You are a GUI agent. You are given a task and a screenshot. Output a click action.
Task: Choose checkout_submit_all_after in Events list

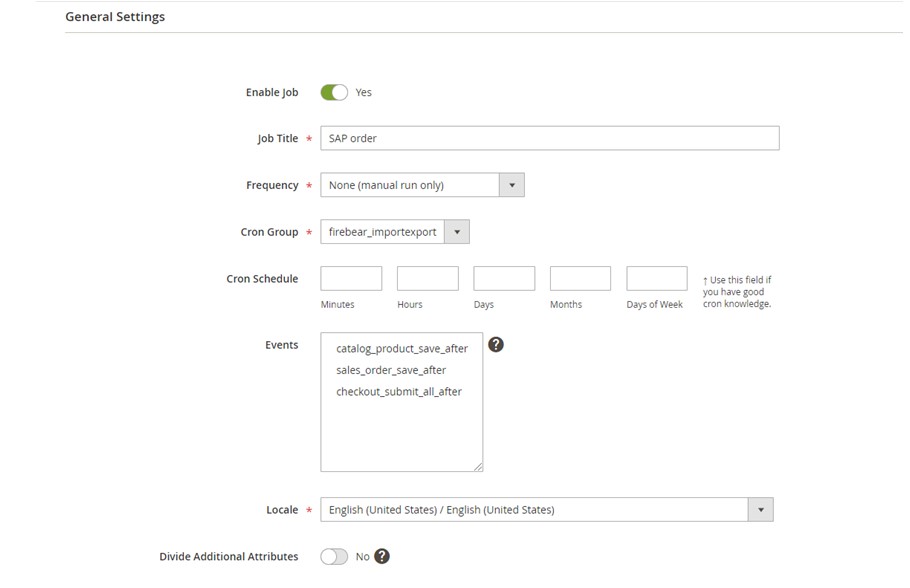[x=398, y=392]
